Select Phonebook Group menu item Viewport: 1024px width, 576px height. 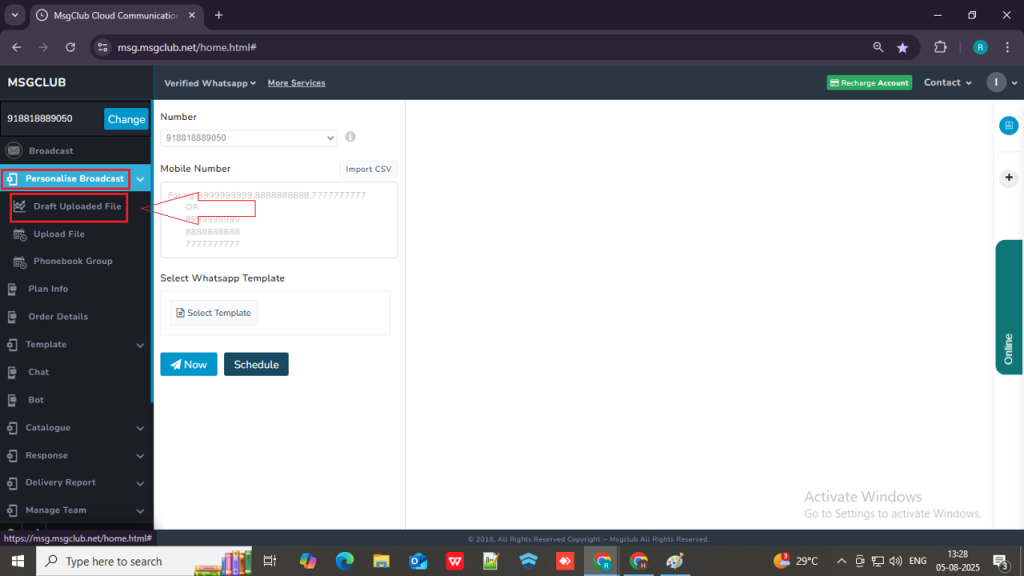[x=72, y=261]
